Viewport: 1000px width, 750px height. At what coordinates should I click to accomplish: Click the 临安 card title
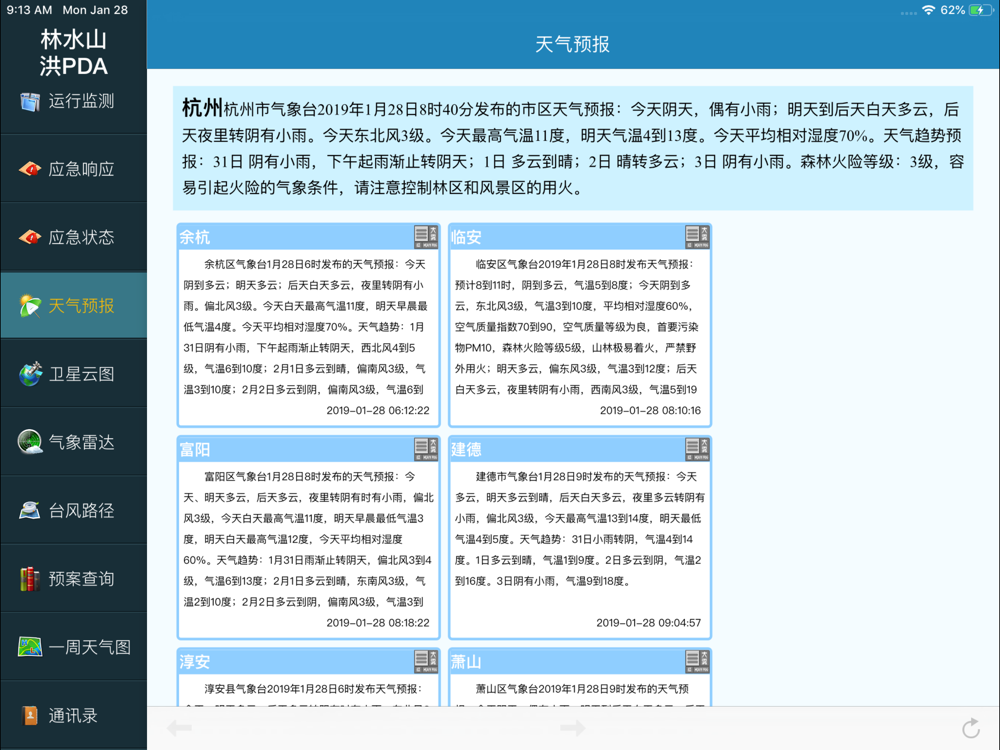(466, 237)
